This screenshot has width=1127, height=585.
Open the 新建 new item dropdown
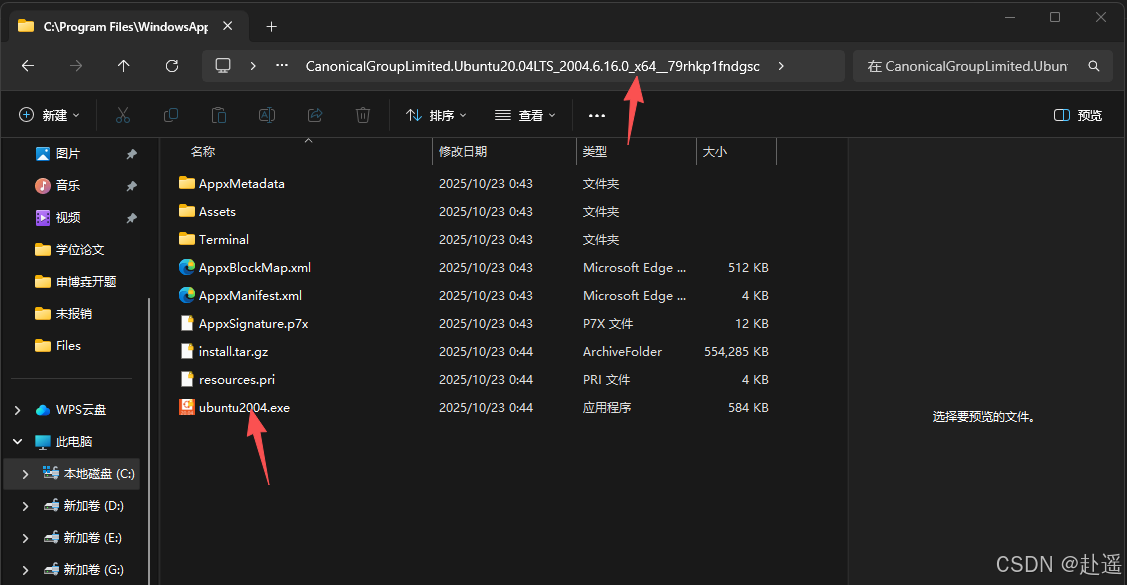coord(50,115)
